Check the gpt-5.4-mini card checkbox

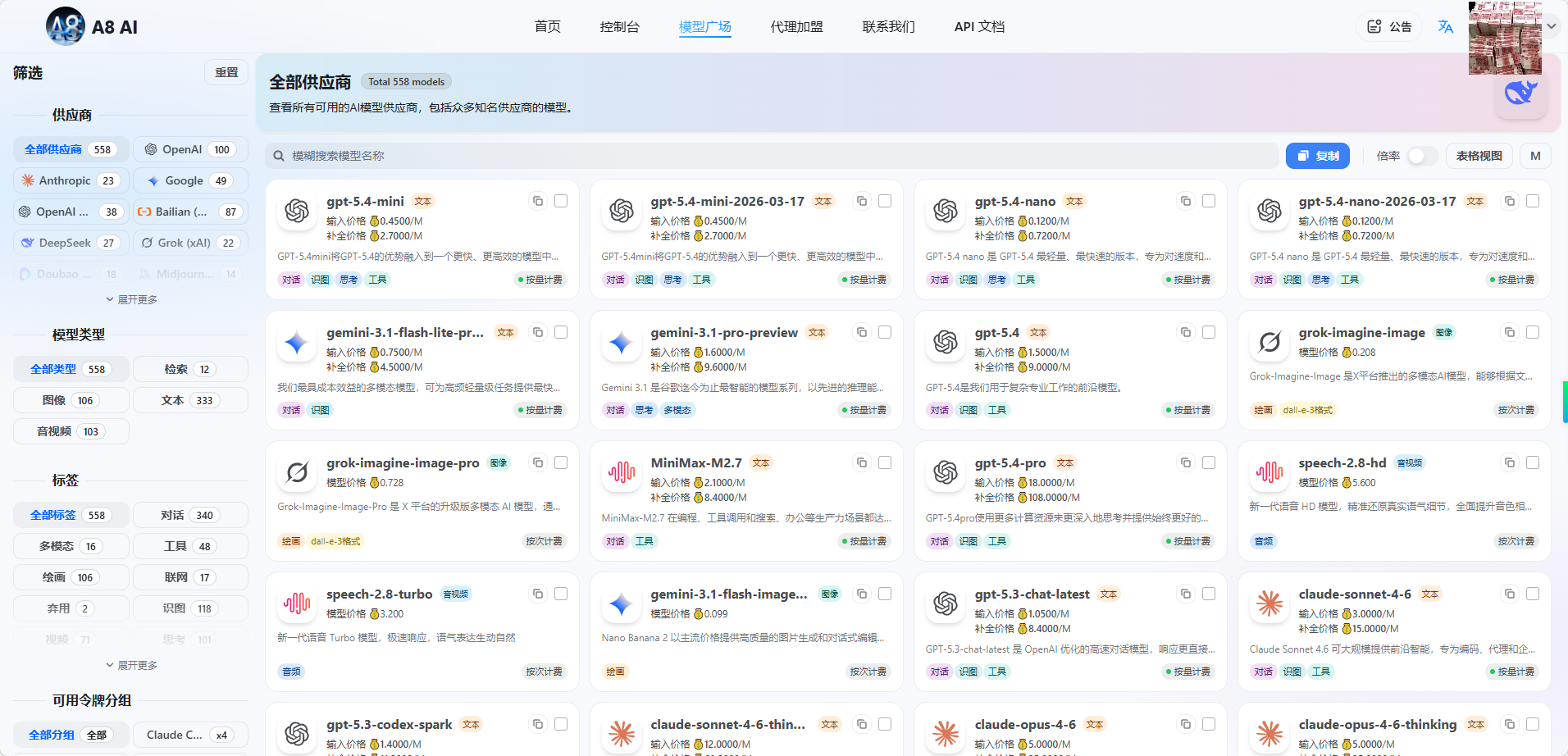(x=561, y=201)
